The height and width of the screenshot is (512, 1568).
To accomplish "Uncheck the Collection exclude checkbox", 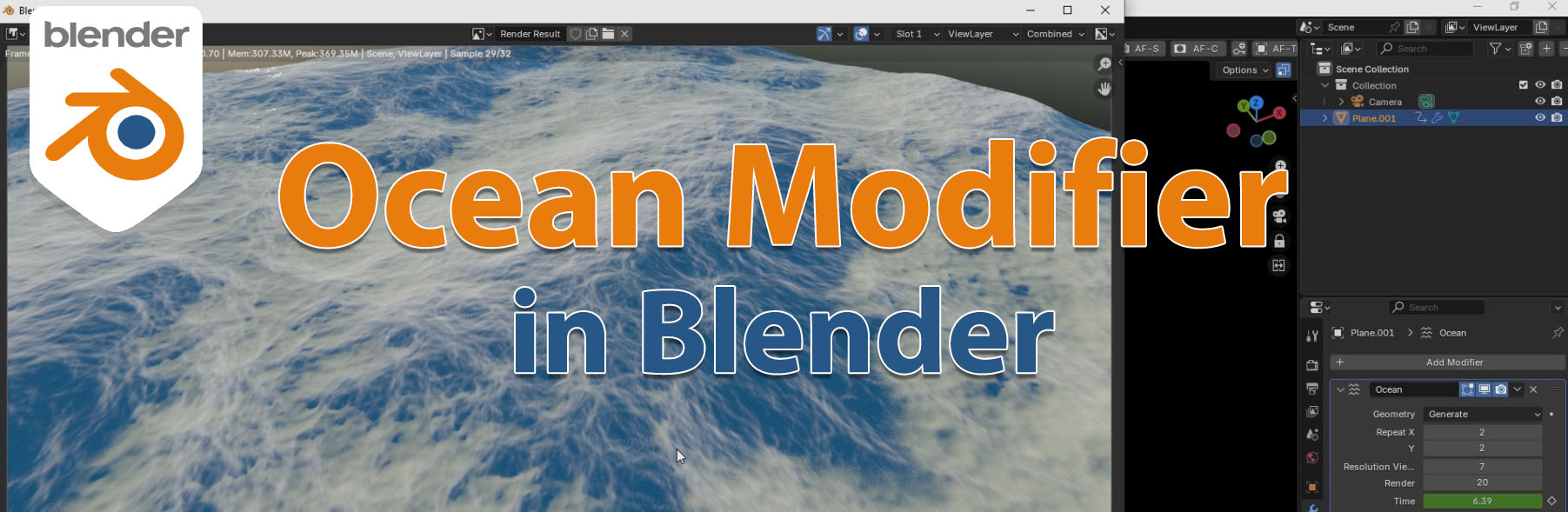I will (x=1523, y=85).
